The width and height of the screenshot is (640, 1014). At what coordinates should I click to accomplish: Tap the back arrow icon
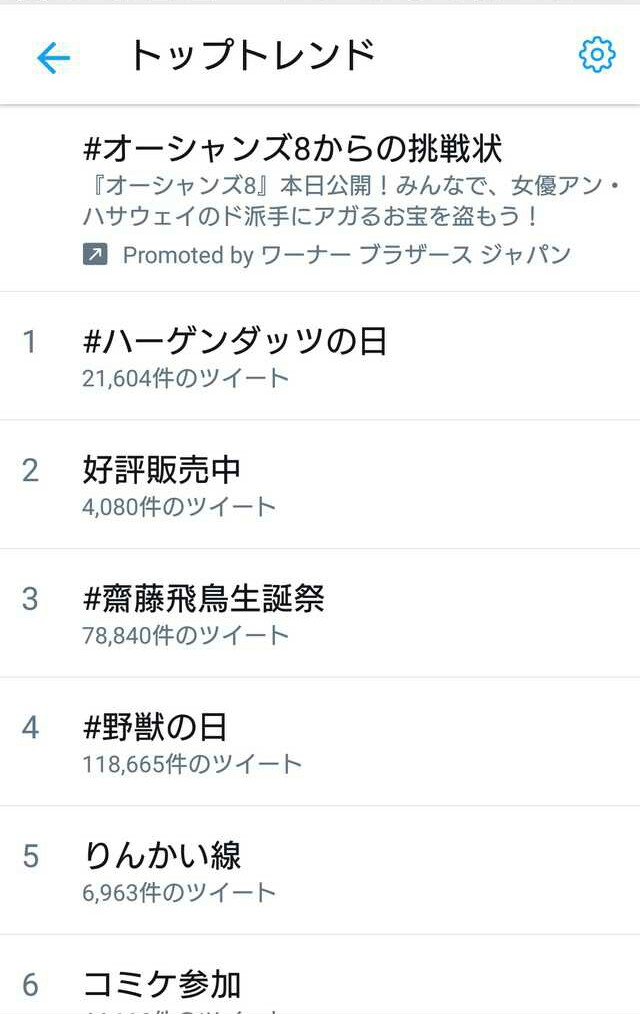(53, 58)
